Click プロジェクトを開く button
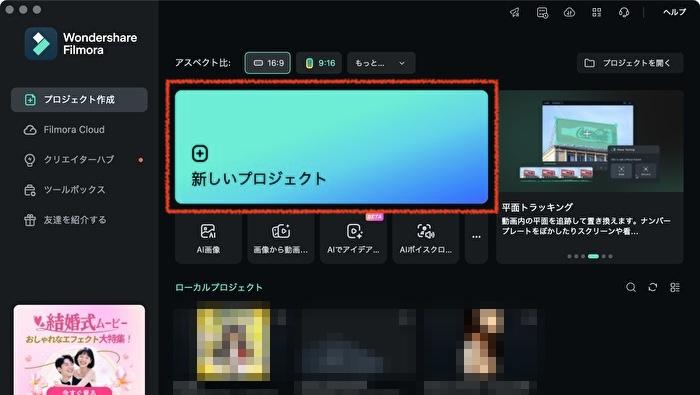Screen dimensions: 700x395 click(x=630, y=63)
